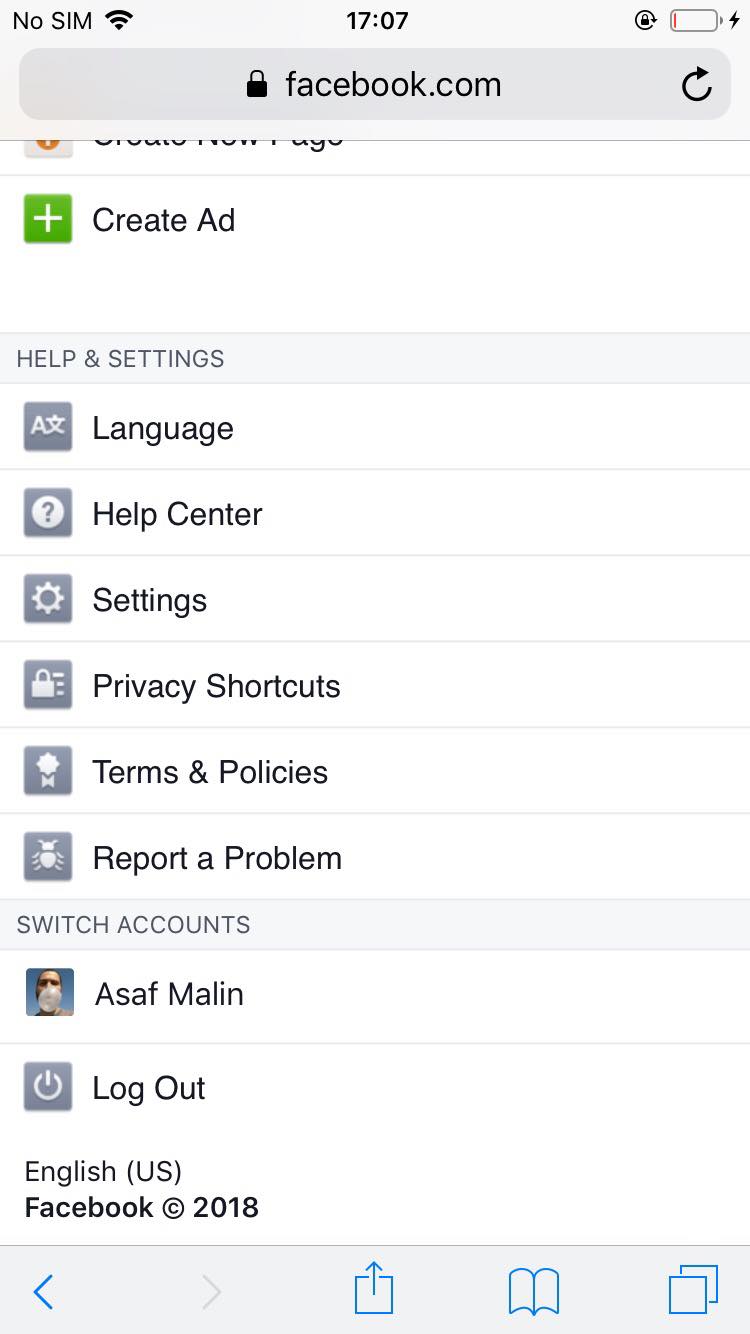Tap the Help Center question mark icon

[x=48, y=514]
